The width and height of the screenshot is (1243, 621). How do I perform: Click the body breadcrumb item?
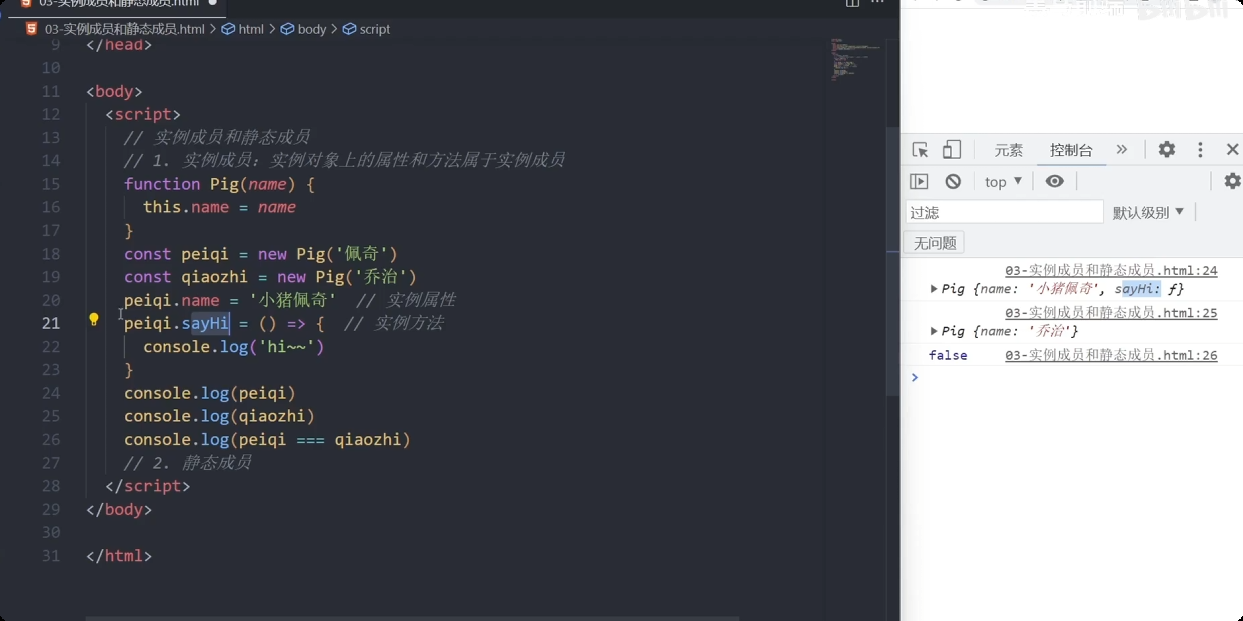tap(304, 29)
